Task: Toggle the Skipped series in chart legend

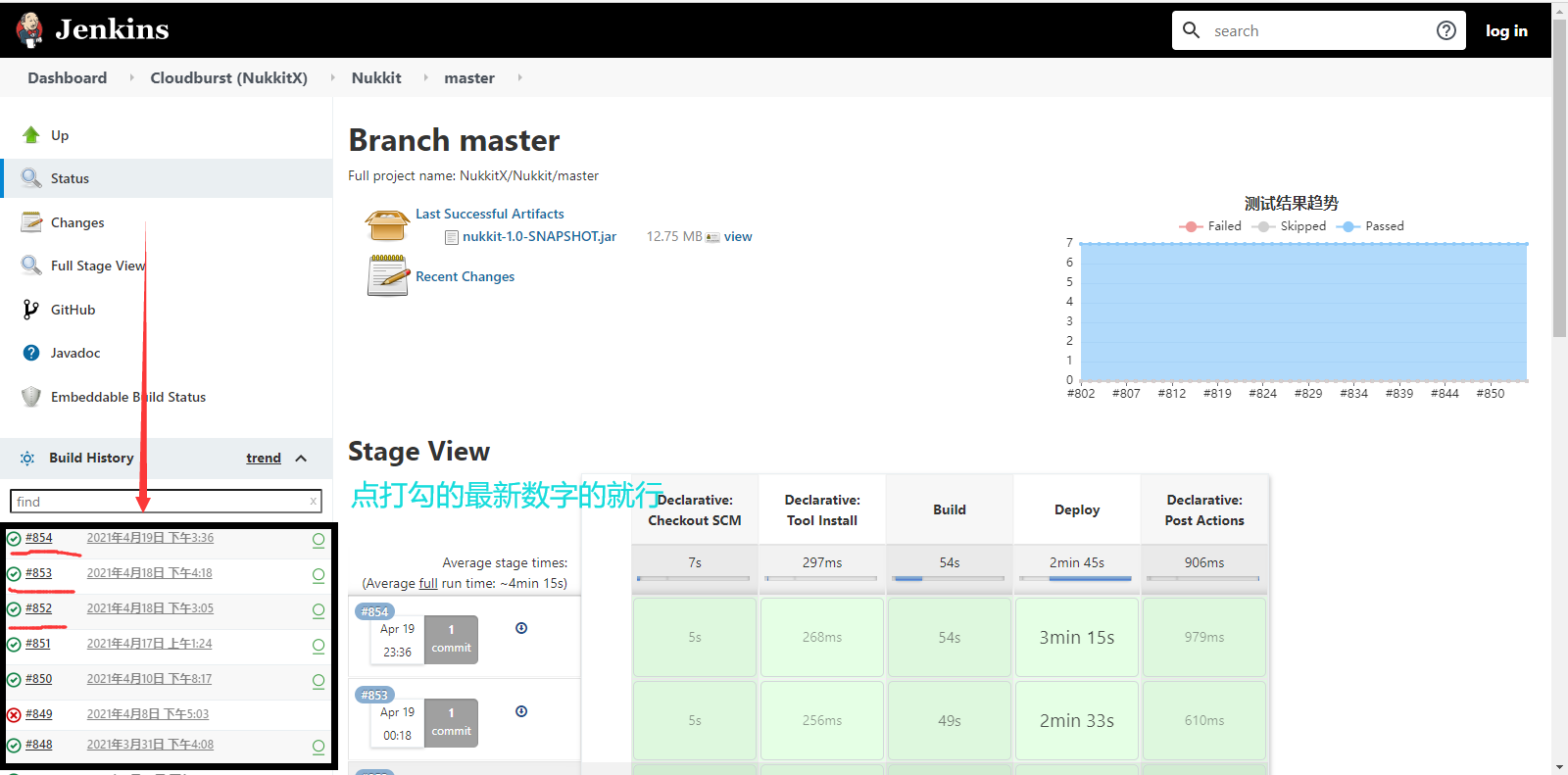Action: tap(1290, 226)
